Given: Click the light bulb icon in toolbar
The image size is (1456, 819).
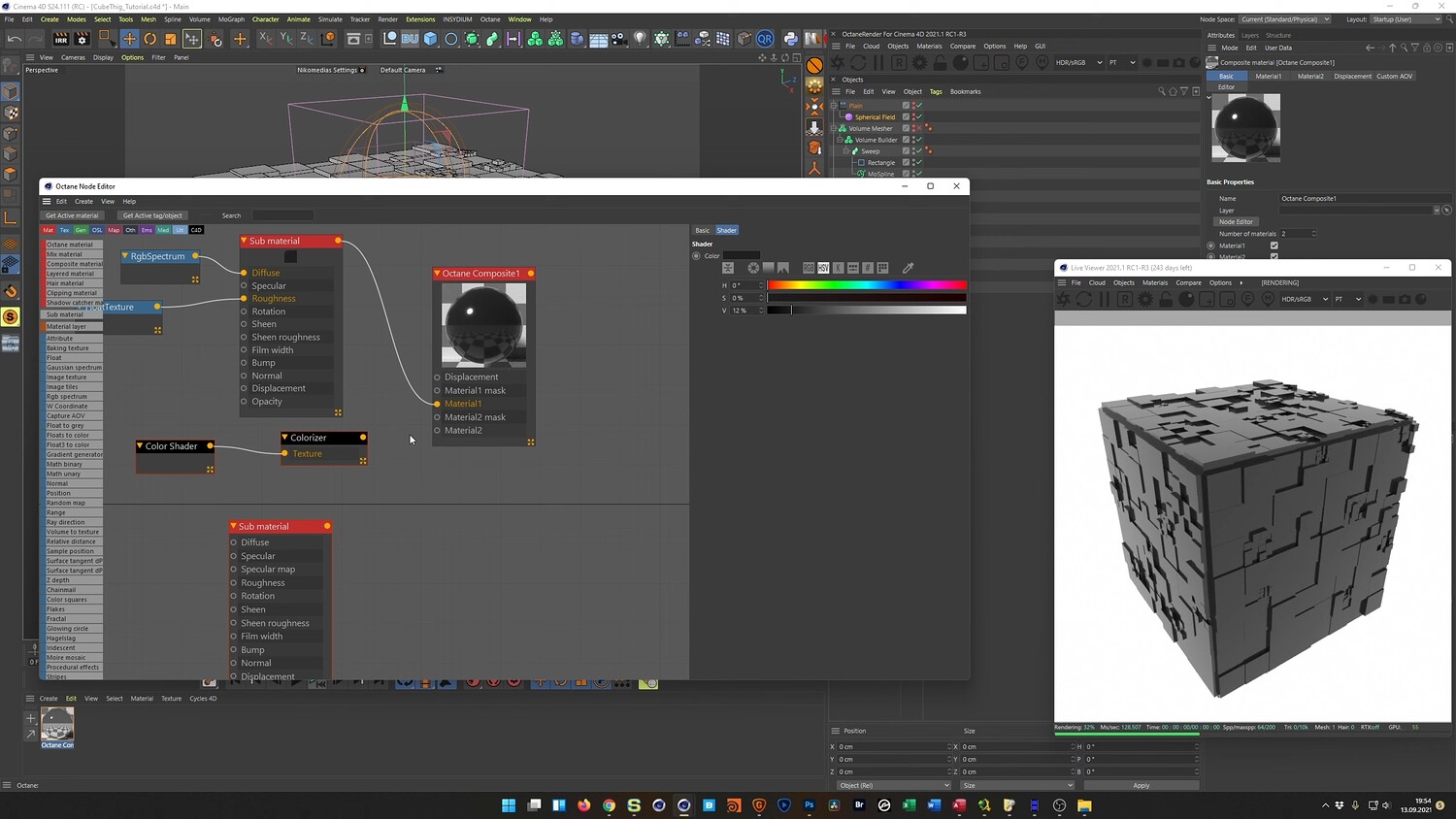Looking at the screenshot, I should 640,39.
